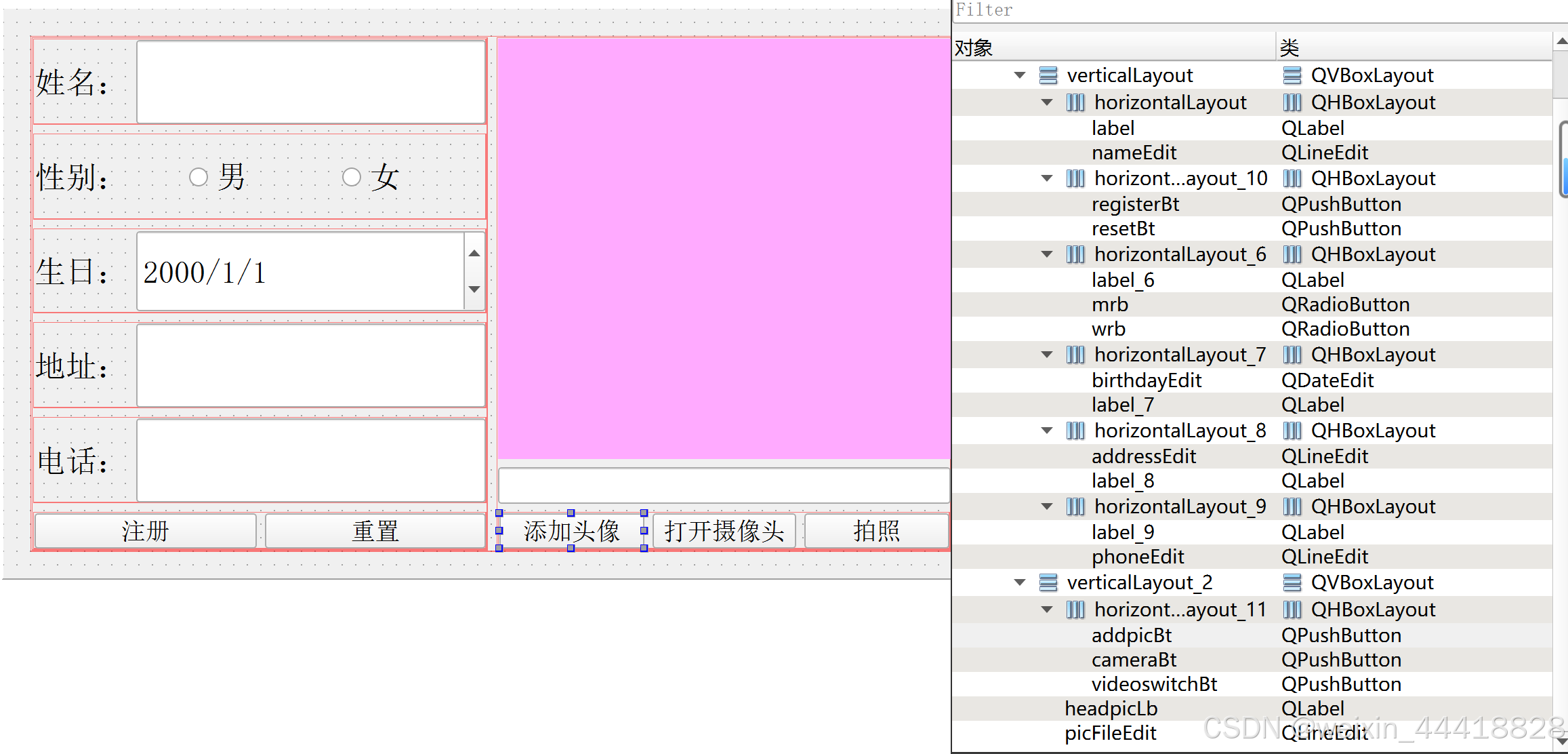This screenshot has width=1568, height=754.
Task: Click the verticalLayout QVBoxLayout icon
Action: click(1048, 75)
